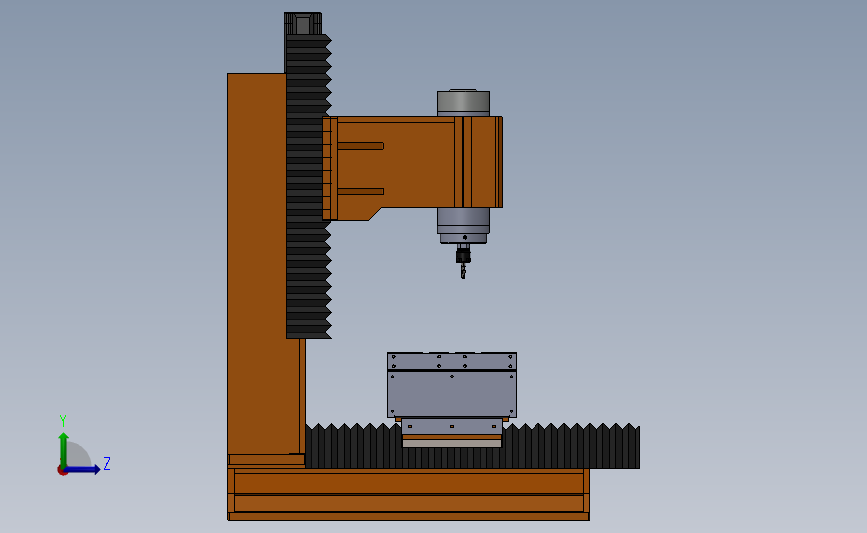Select the orange machine base frame
This screenshot has height=533, width=867.
[x=408, y=494]
